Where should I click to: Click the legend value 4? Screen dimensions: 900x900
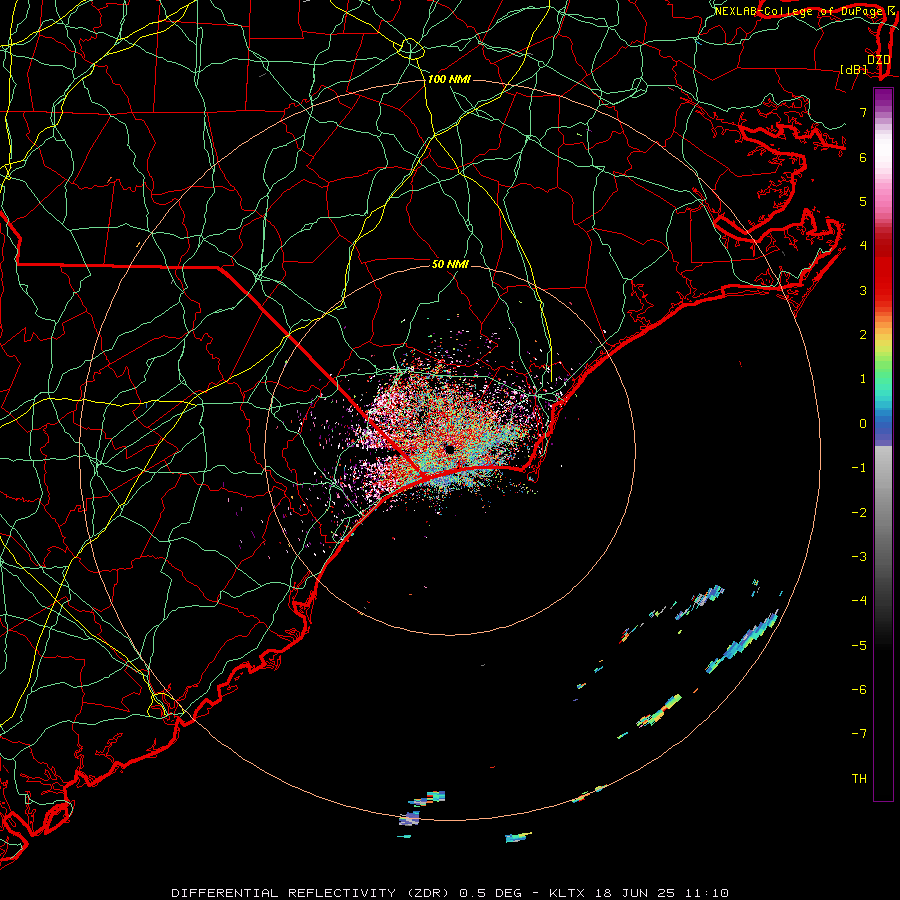click(863, 246)
